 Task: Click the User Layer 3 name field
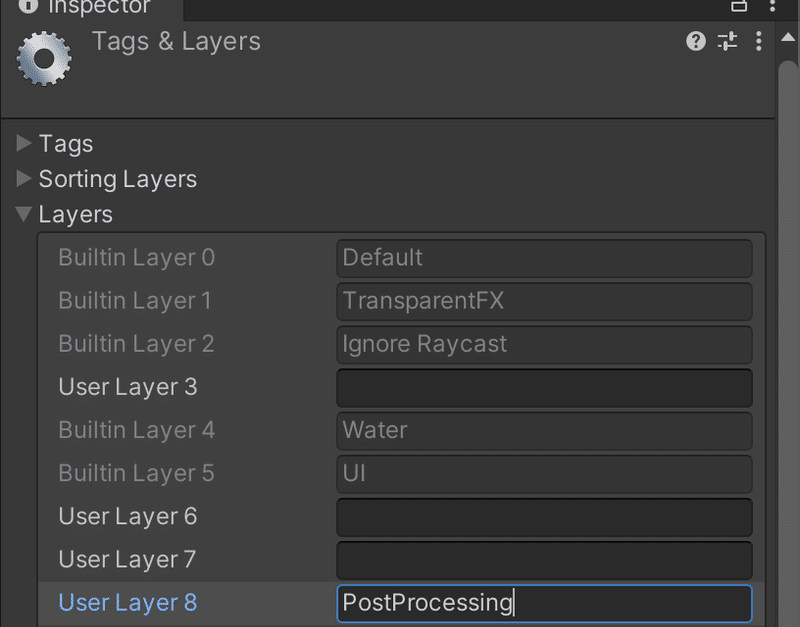coord(544,388)
